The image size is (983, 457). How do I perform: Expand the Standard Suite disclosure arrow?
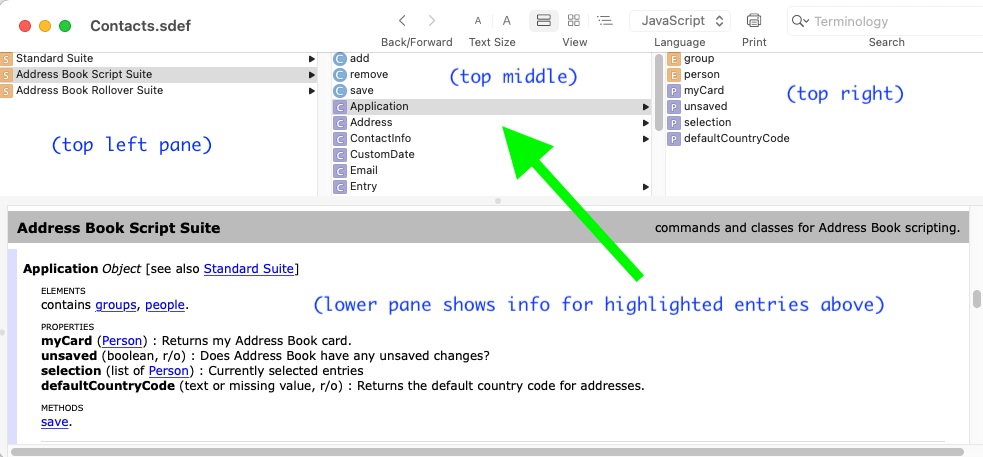[x=312, y=58]
